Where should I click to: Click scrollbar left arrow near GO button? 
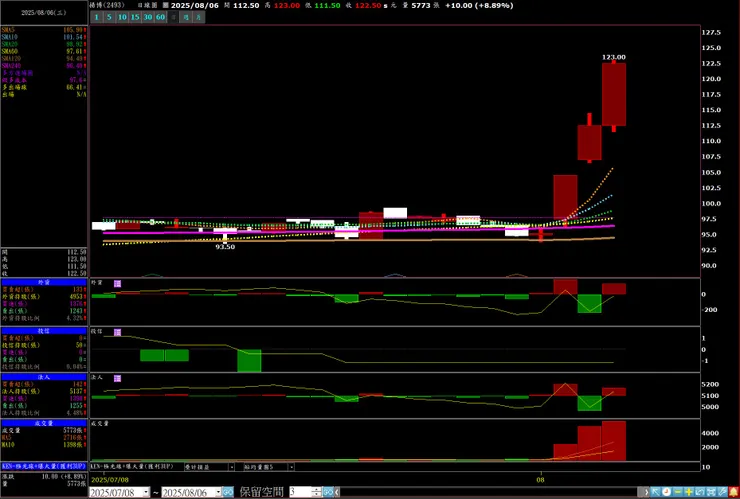point(337,492)
